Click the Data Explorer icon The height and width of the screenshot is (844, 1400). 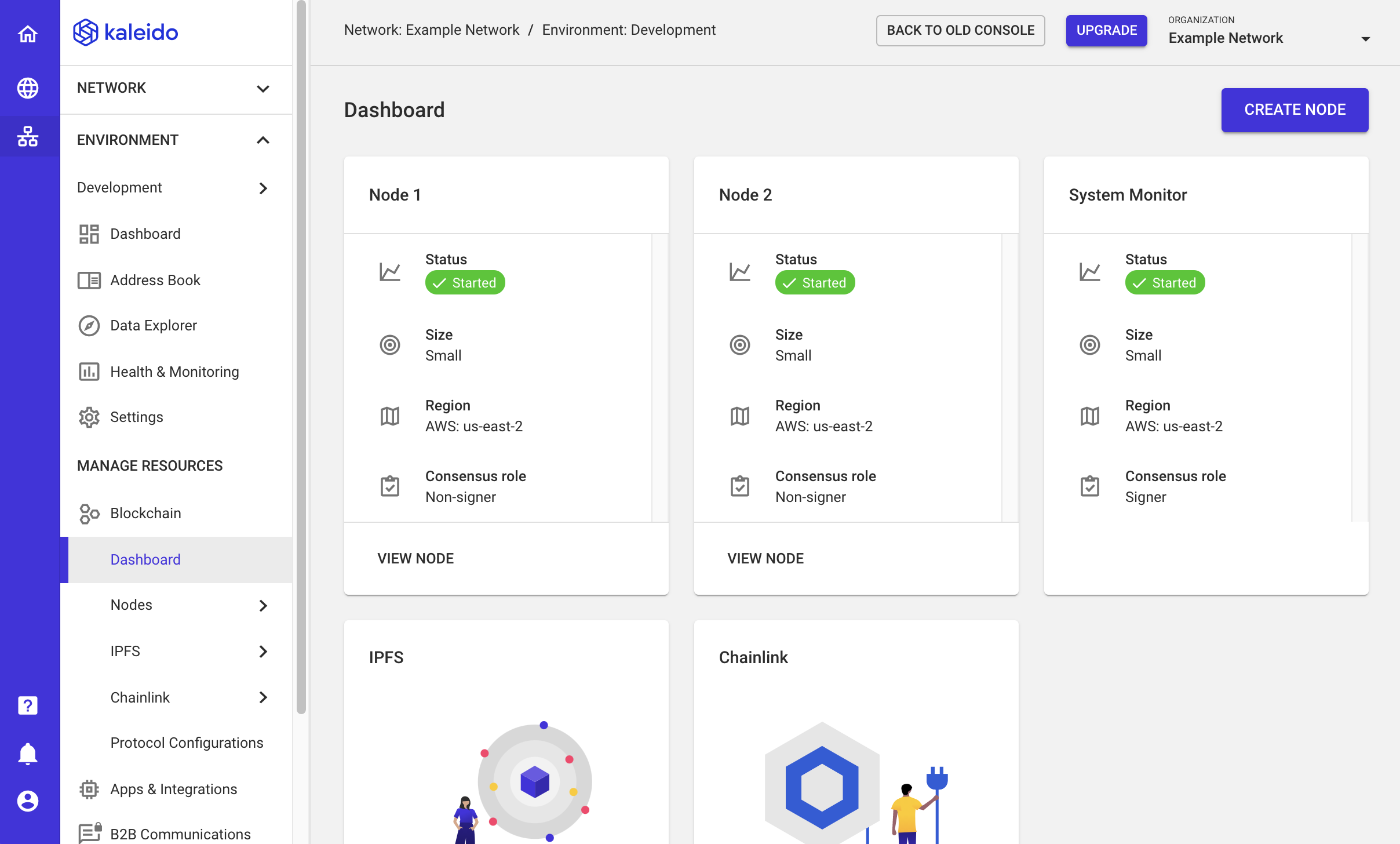88,326
